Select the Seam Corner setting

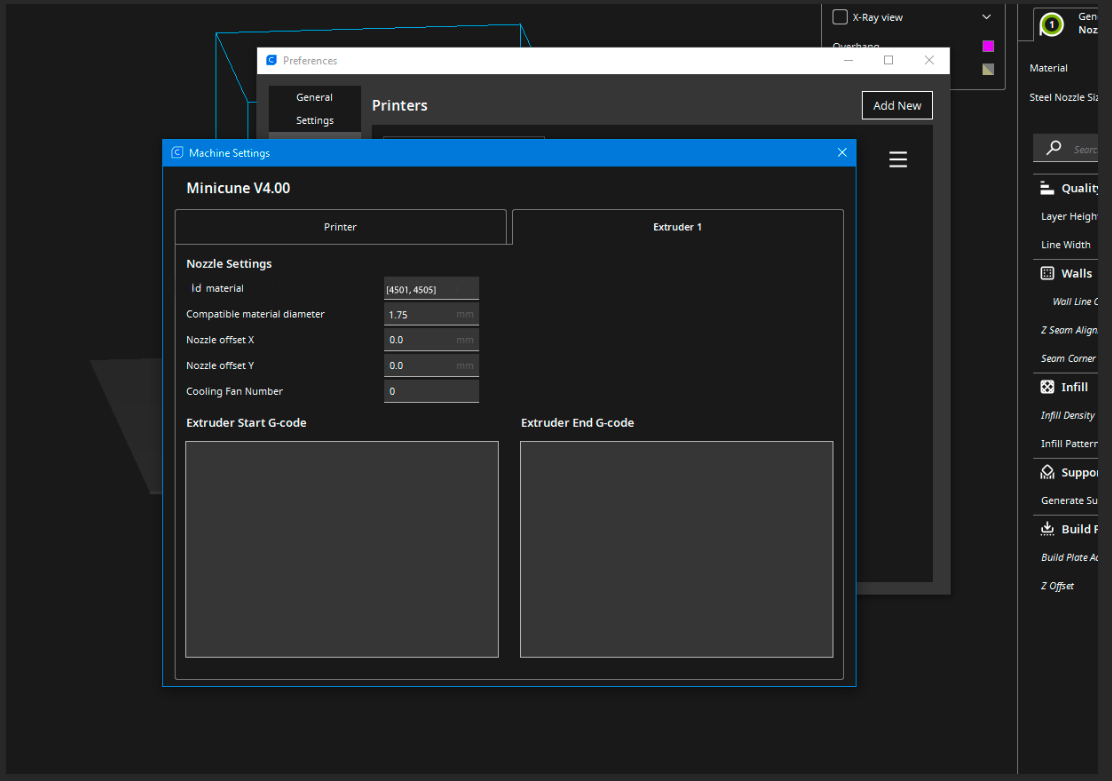point(1068,358)
